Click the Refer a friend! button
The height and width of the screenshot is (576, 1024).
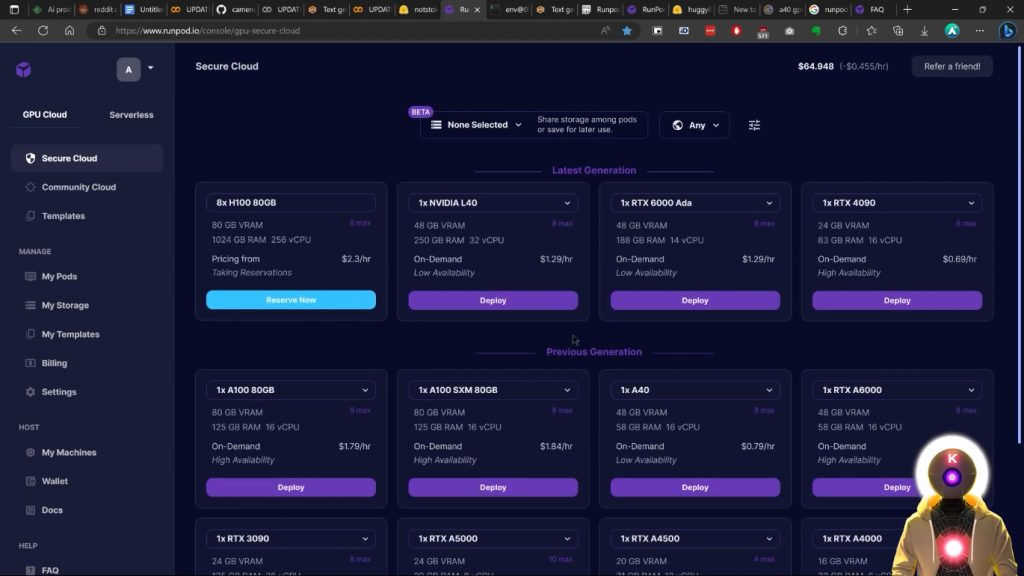point(952,66)
